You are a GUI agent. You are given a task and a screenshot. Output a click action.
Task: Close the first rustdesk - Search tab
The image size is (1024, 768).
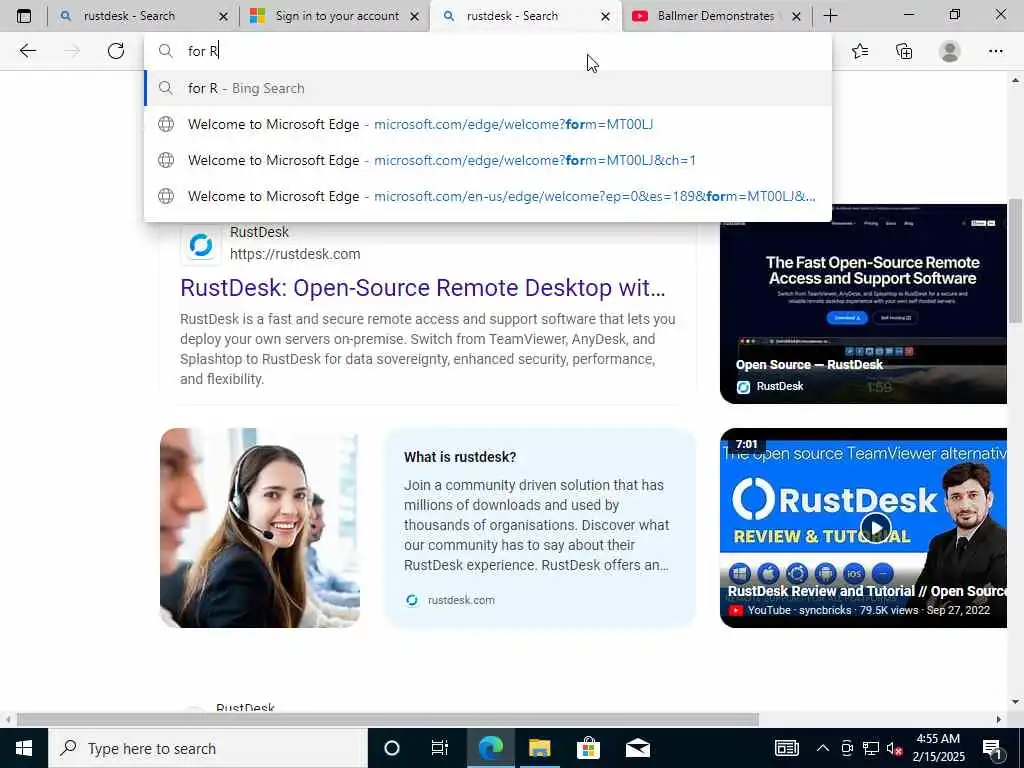click(x=223, y=16)
